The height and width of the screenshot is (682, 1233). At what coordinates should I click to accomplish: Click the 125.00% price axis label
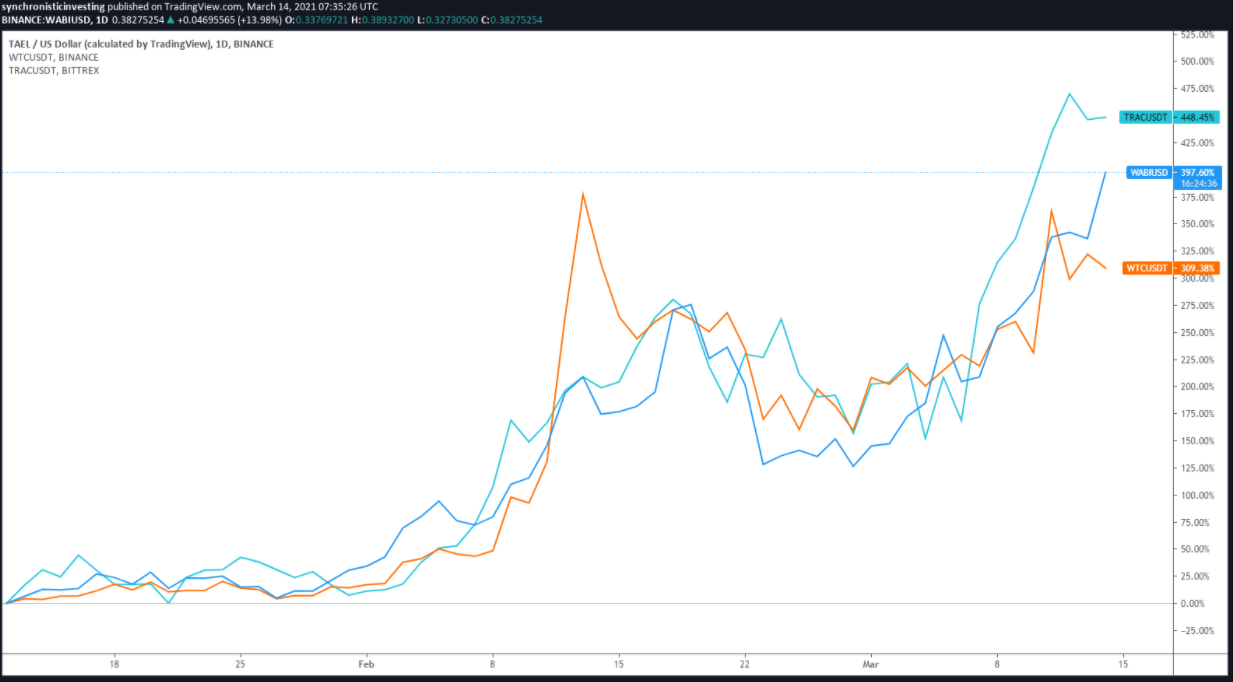(1197, 469)
